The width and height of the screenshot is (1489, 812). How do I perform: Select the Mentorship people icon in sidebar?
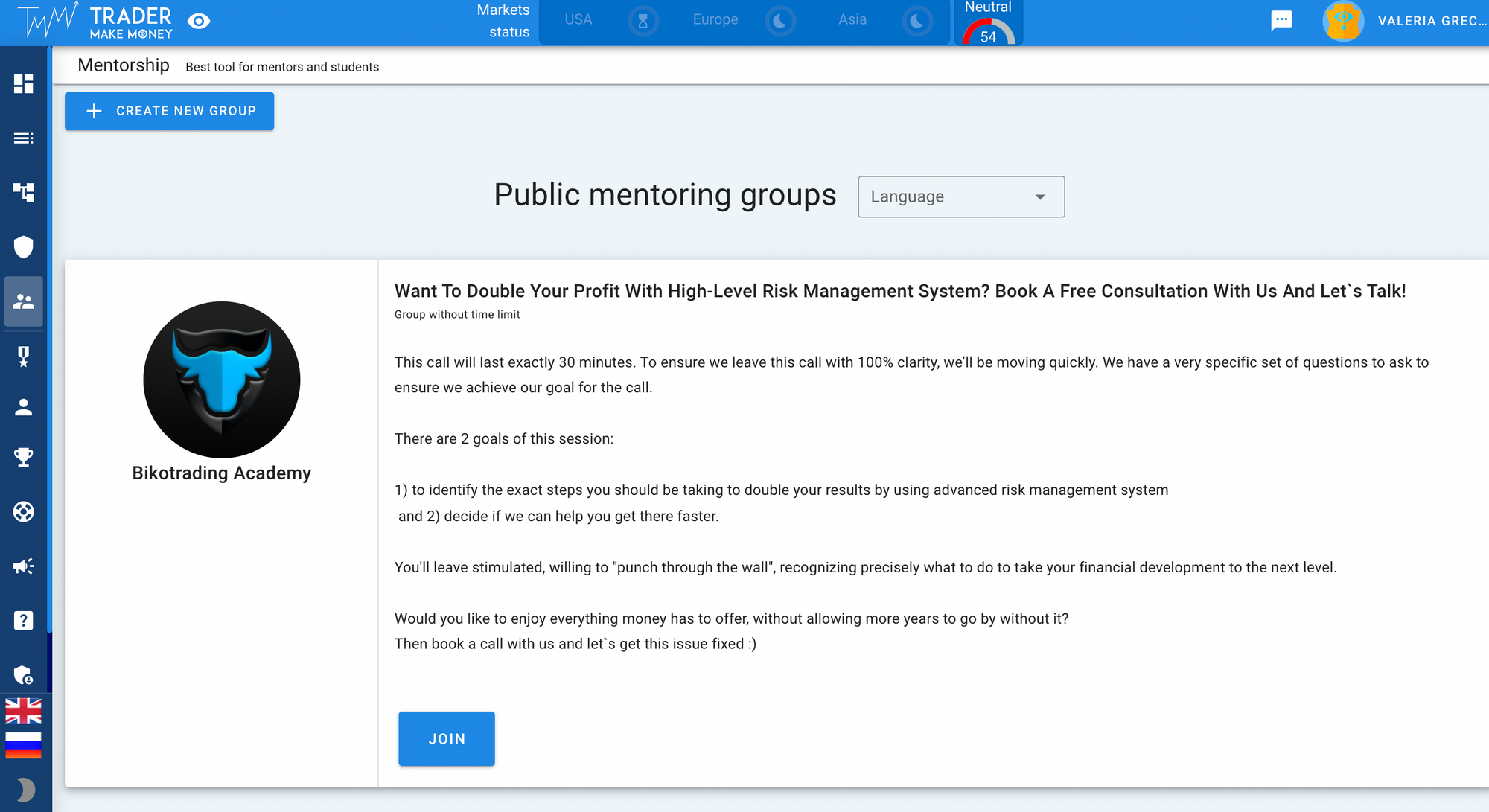tap(24, 301)
